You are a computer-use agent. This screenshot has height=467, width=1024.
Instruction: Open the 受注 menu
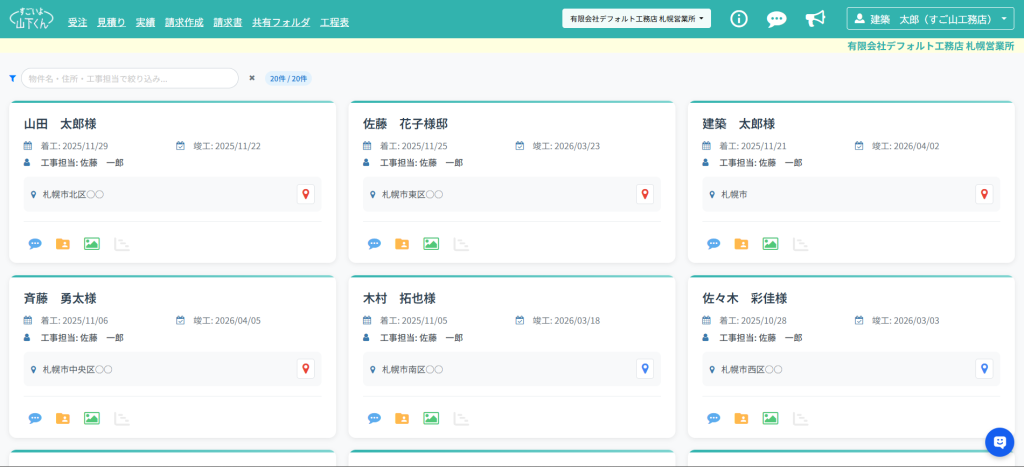point(77,21)
